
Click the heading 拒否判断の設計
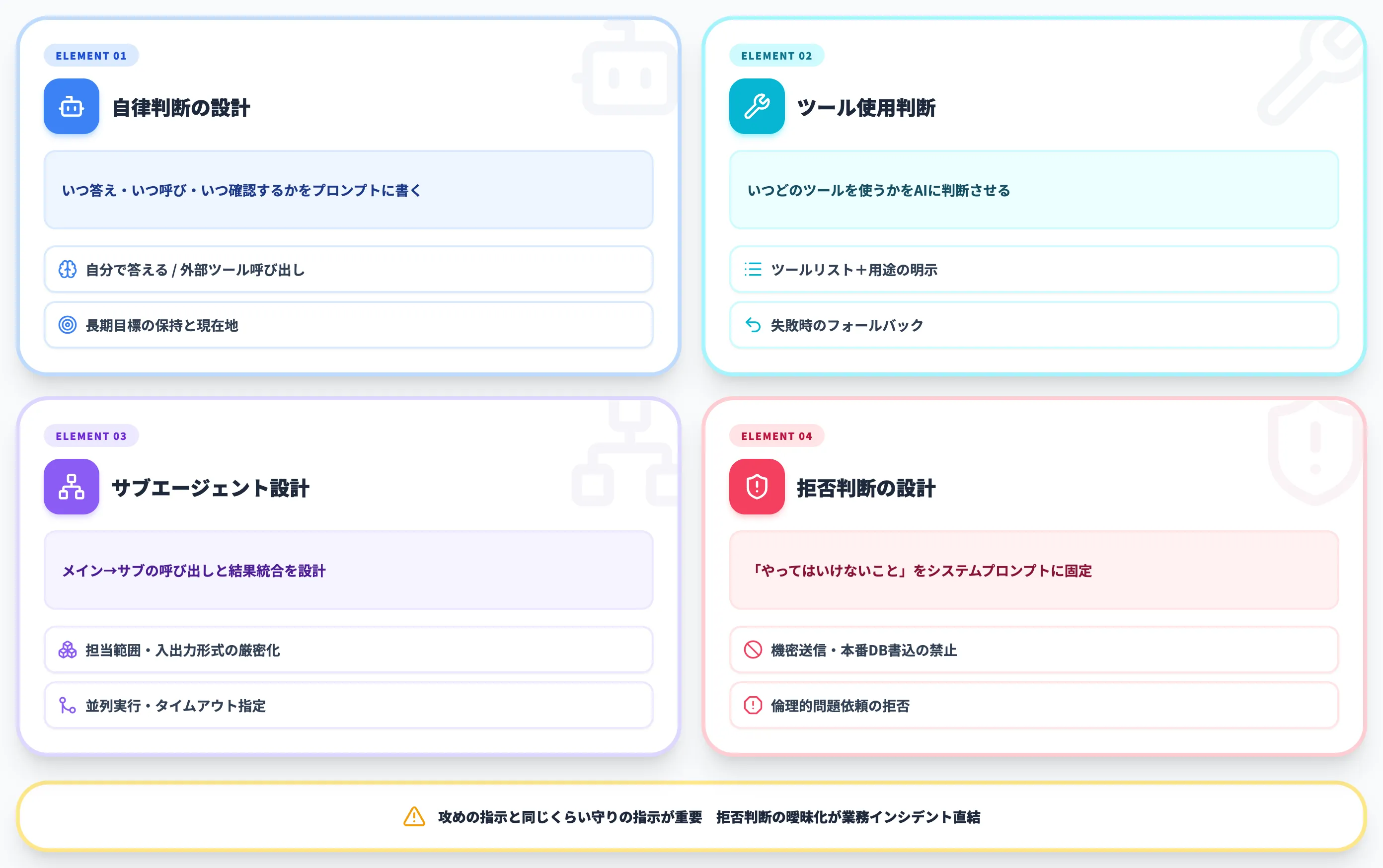866,488
